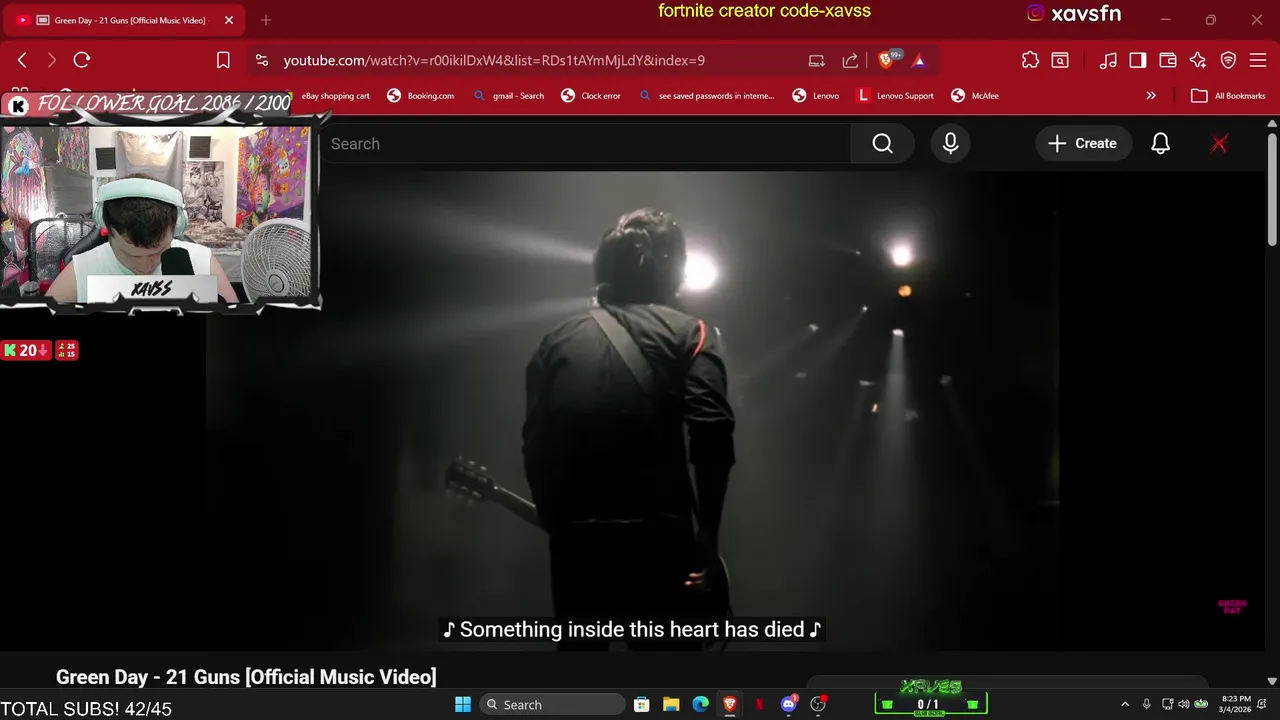Image resolution: width=1280 pixels, height=720 pixels.
Task: Open Netflix from the taskbar
Action: click(759, 704)
